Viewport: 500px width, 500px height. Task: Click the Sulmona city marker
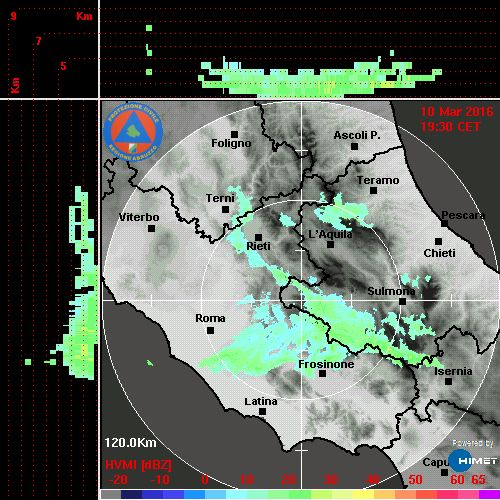pyautogui.click(x=402, y=302)
